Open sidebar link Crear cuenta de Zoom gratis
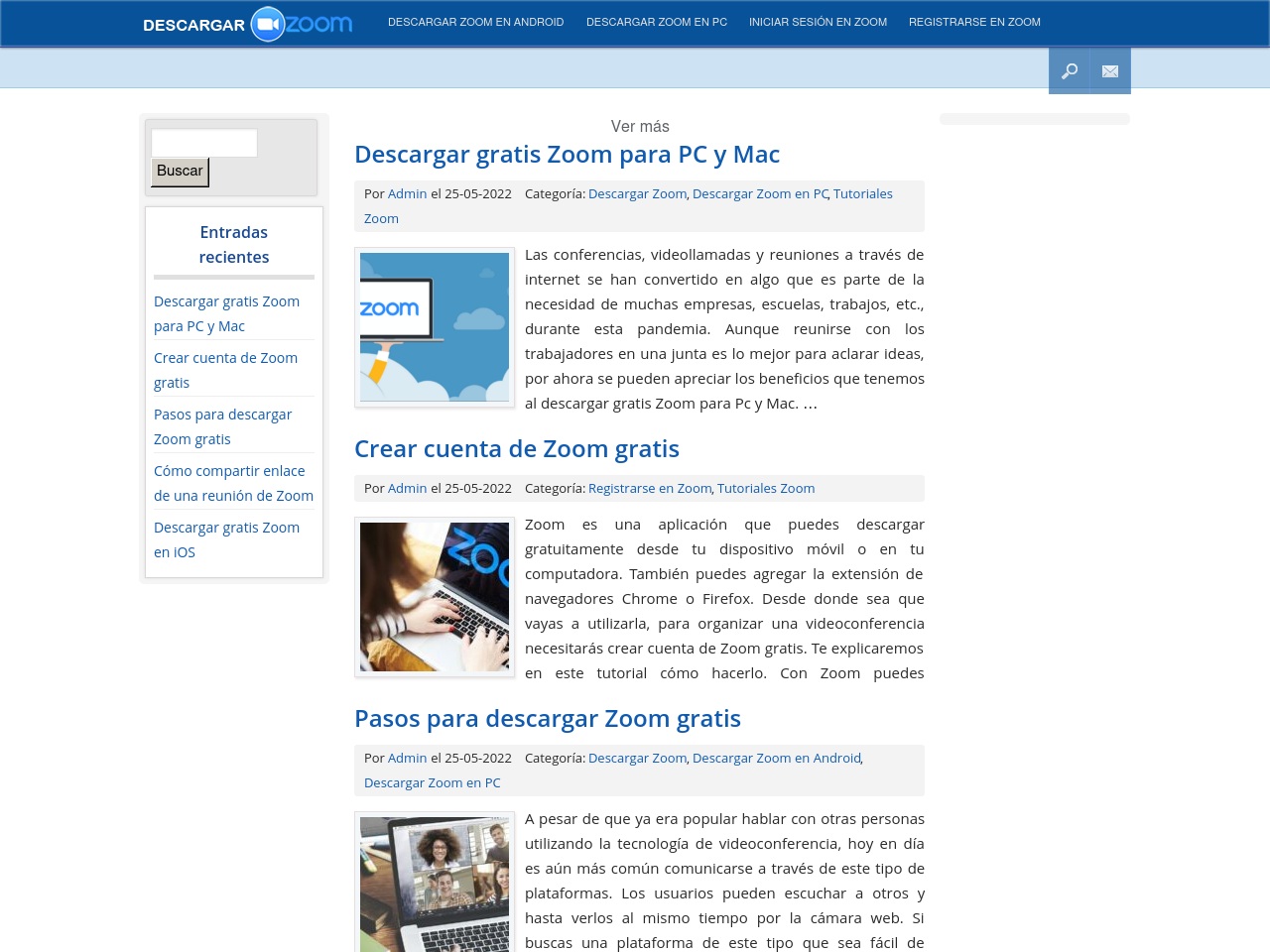Image resolution: width=1270 pixels, height=952 pixels. tap(225, 370)
